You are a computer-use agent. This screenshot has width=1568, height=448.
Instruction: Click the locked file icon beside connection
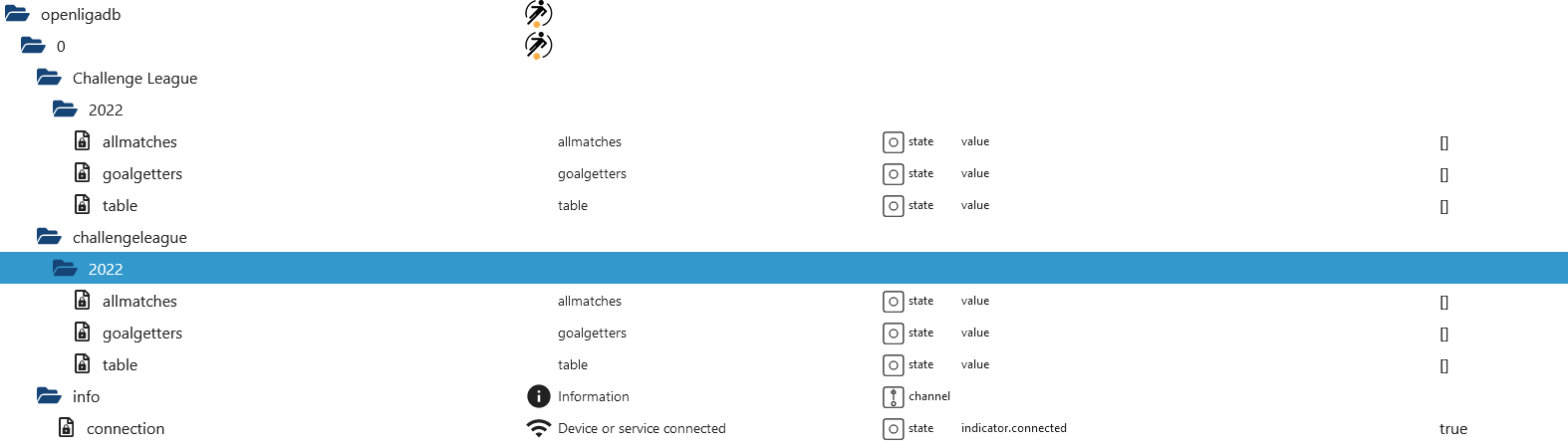67,428
